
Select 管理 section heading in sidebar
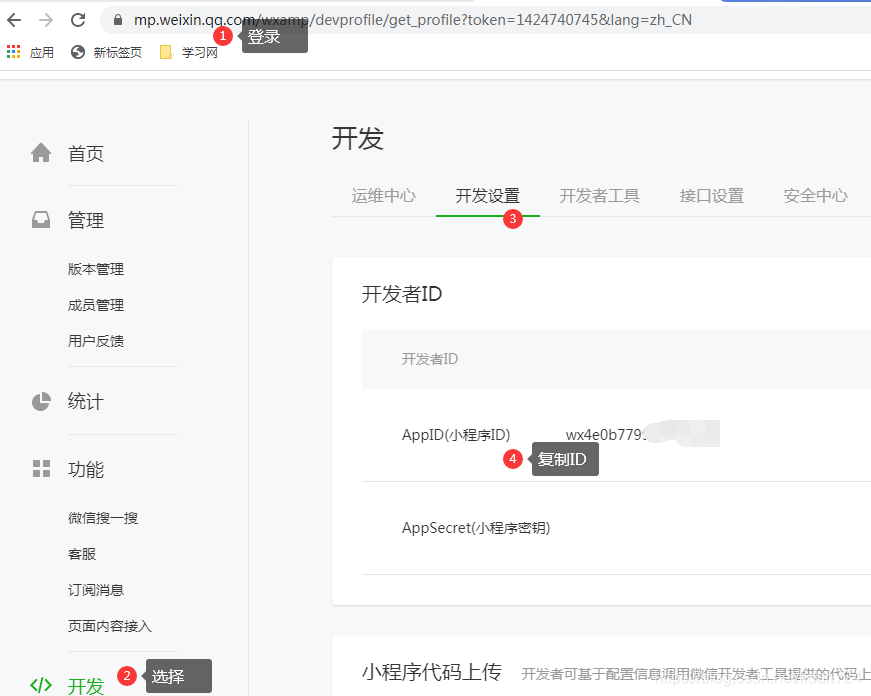coord(86,220)
